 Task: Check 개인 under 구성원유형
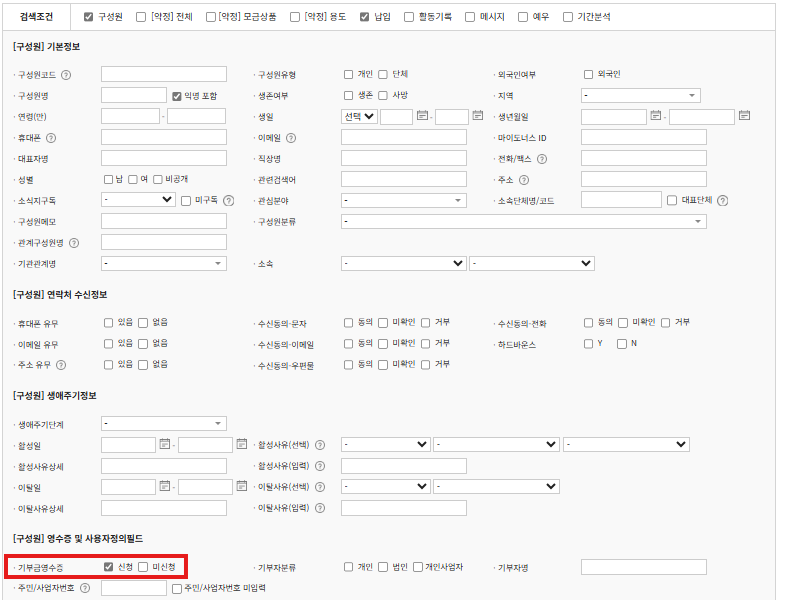348,75
